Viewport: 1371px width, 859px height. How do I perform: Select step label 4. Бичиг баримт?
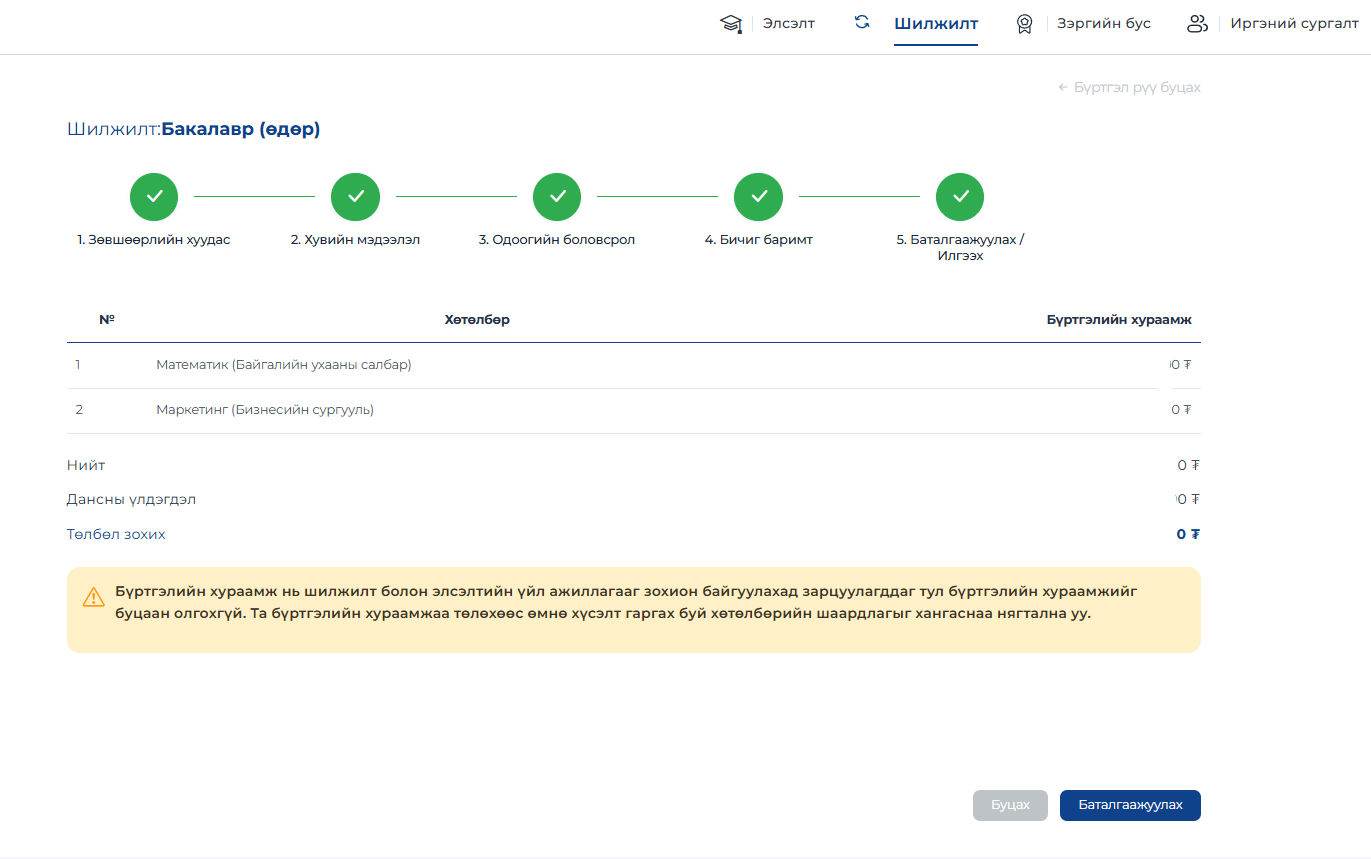pyautogui.click(x=758, y=240)
